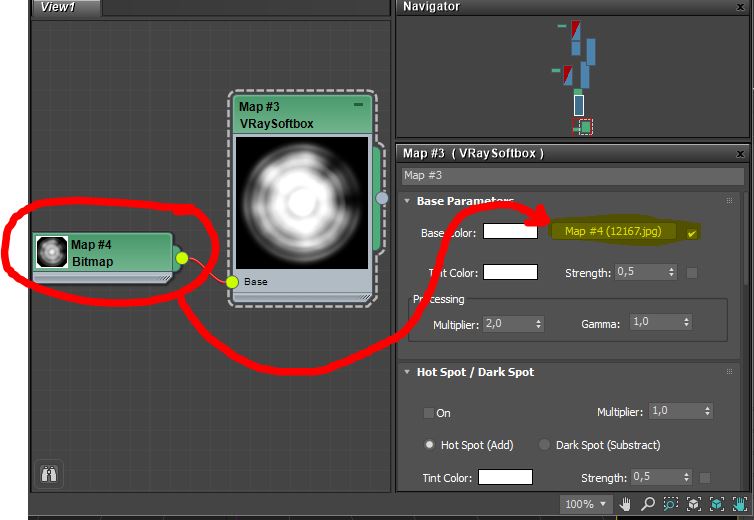Image resolution: width=754 pixels, height=520 pixels.
Task: Collapse the Map #3 node with minus icon
Action: pos(358,104)
